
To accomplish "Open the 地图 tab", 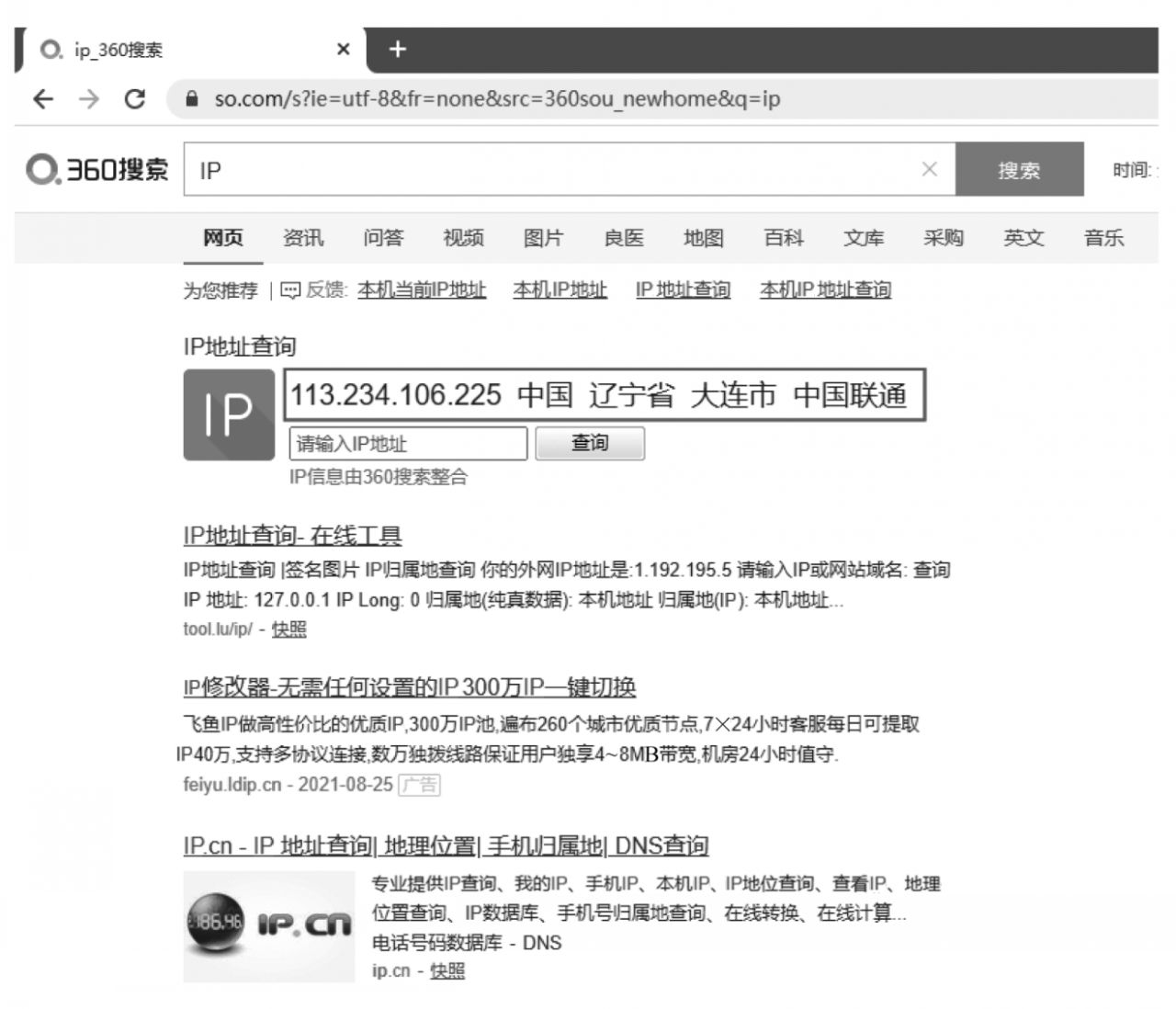I will [704, 238].
